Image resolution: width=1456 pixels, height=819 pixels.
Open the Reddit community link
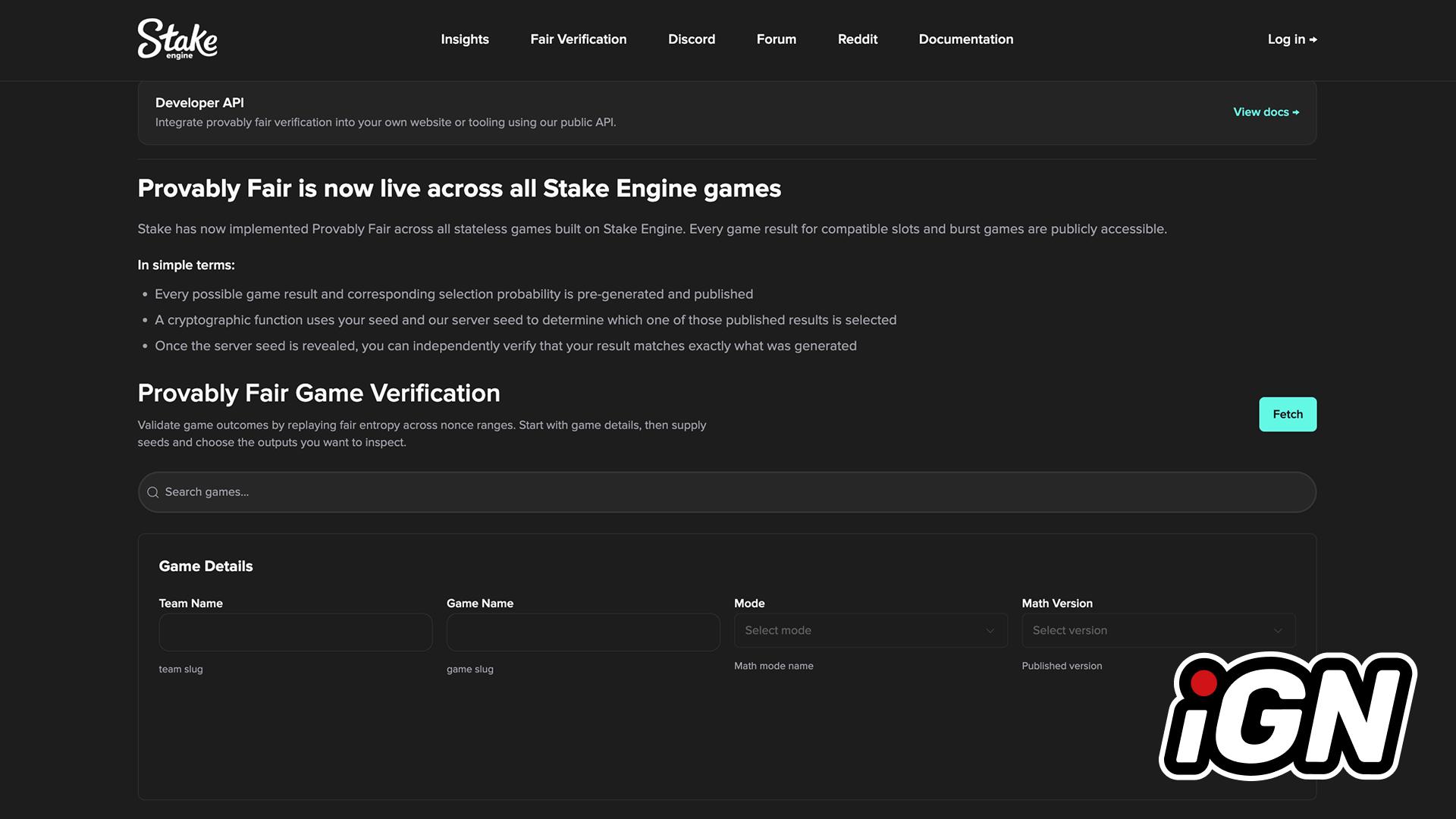857,39
